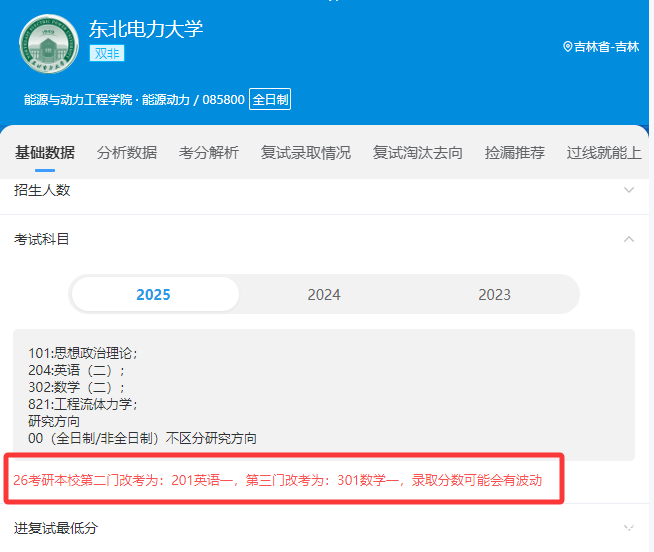Click the location pin icon
654x552 pixels.
(568, 46)
